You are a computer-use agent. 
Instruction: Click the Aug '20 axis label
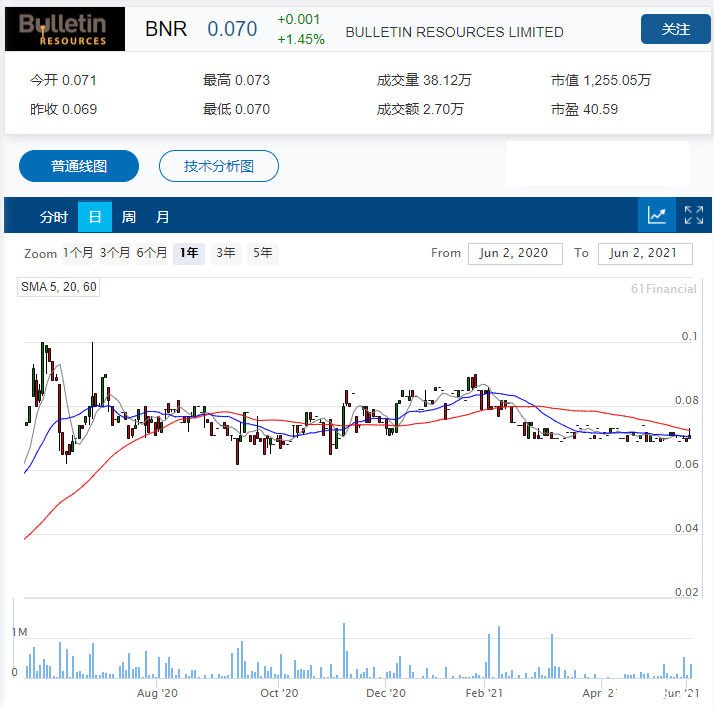pos(157,693)
